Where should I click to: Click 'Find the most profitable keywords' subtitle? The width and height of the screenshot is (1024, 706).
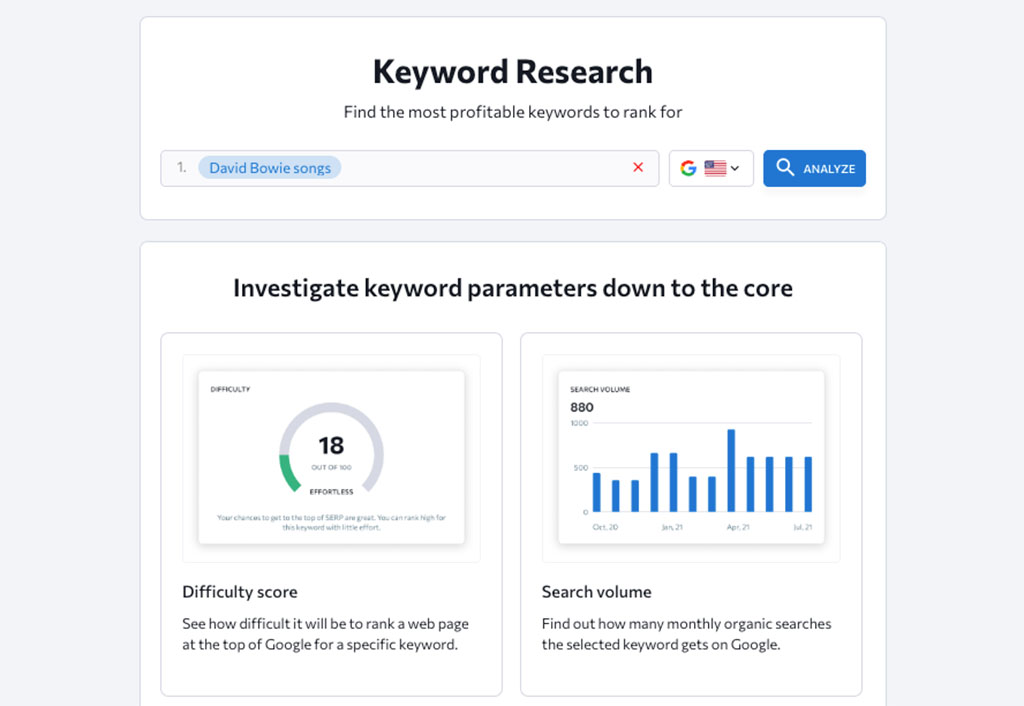(513, 112)
